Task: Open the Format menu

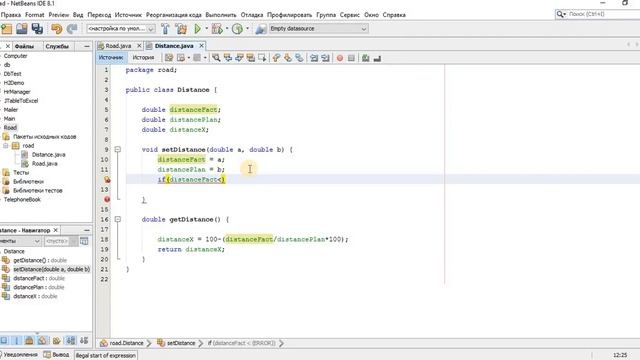Action: (x=35, y=15)
